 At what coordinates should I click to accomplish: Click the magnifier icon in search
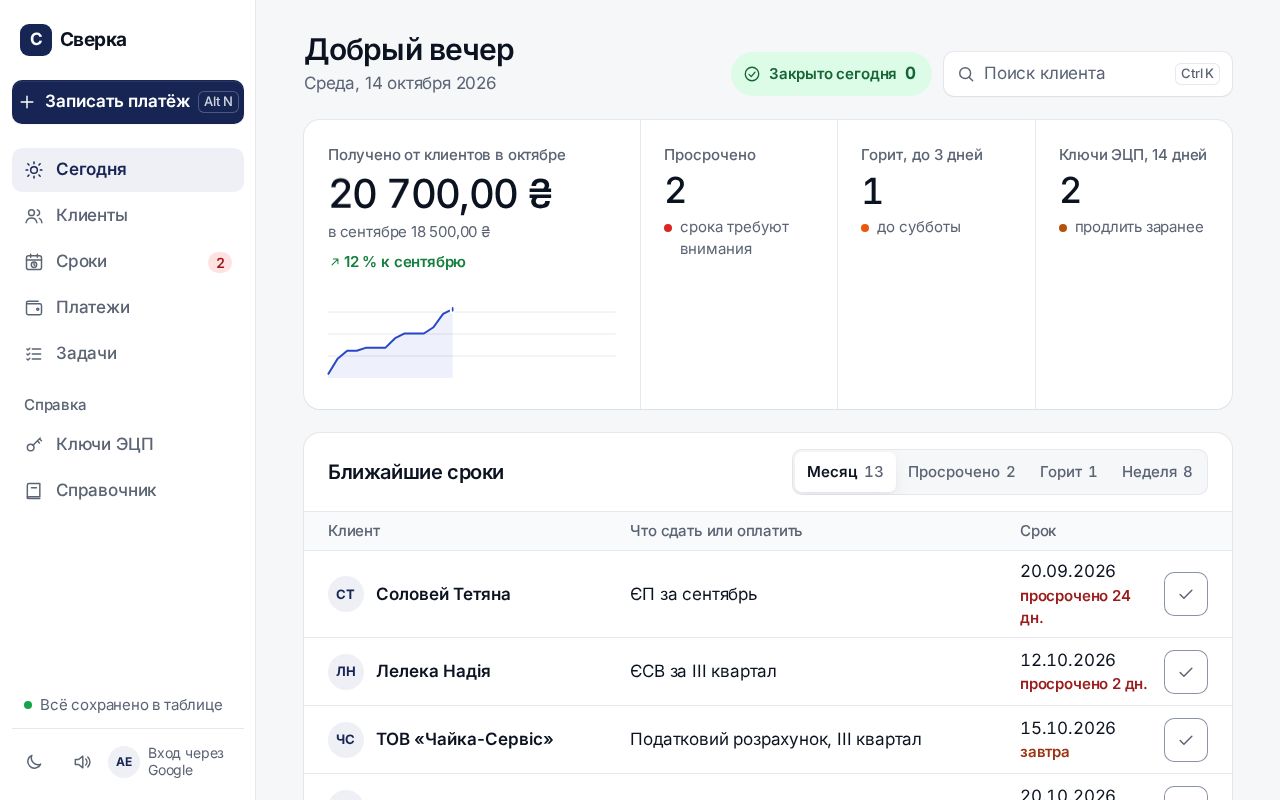[966, 74]
